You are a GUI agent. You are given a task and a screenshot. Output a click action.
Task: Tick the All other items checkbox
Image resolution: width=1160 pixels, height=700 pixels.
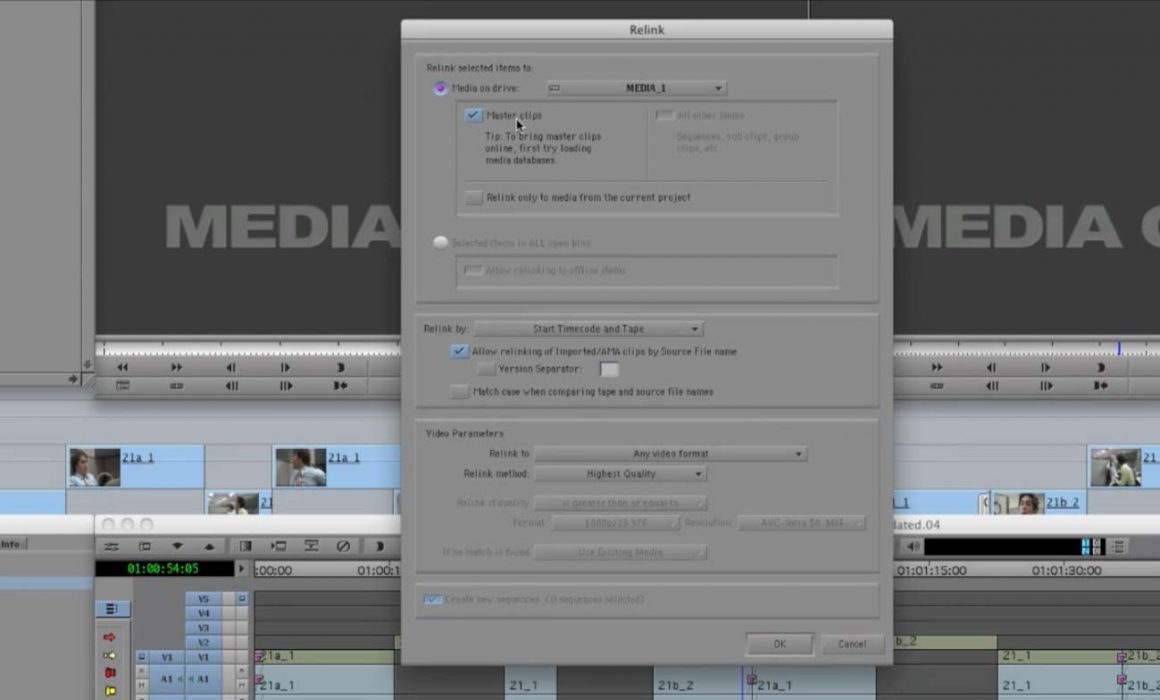[664, 115]
